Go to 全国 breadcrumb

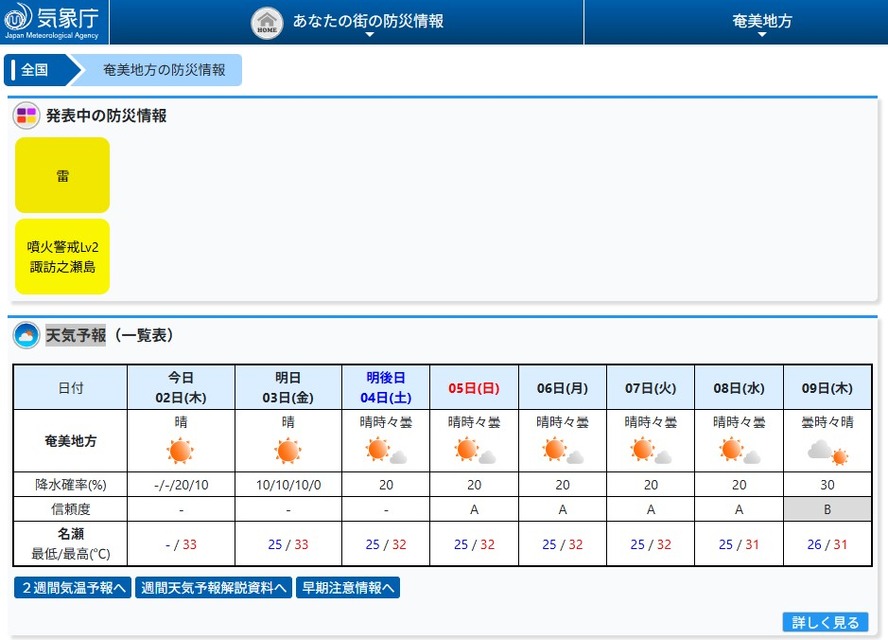[35, 70]
